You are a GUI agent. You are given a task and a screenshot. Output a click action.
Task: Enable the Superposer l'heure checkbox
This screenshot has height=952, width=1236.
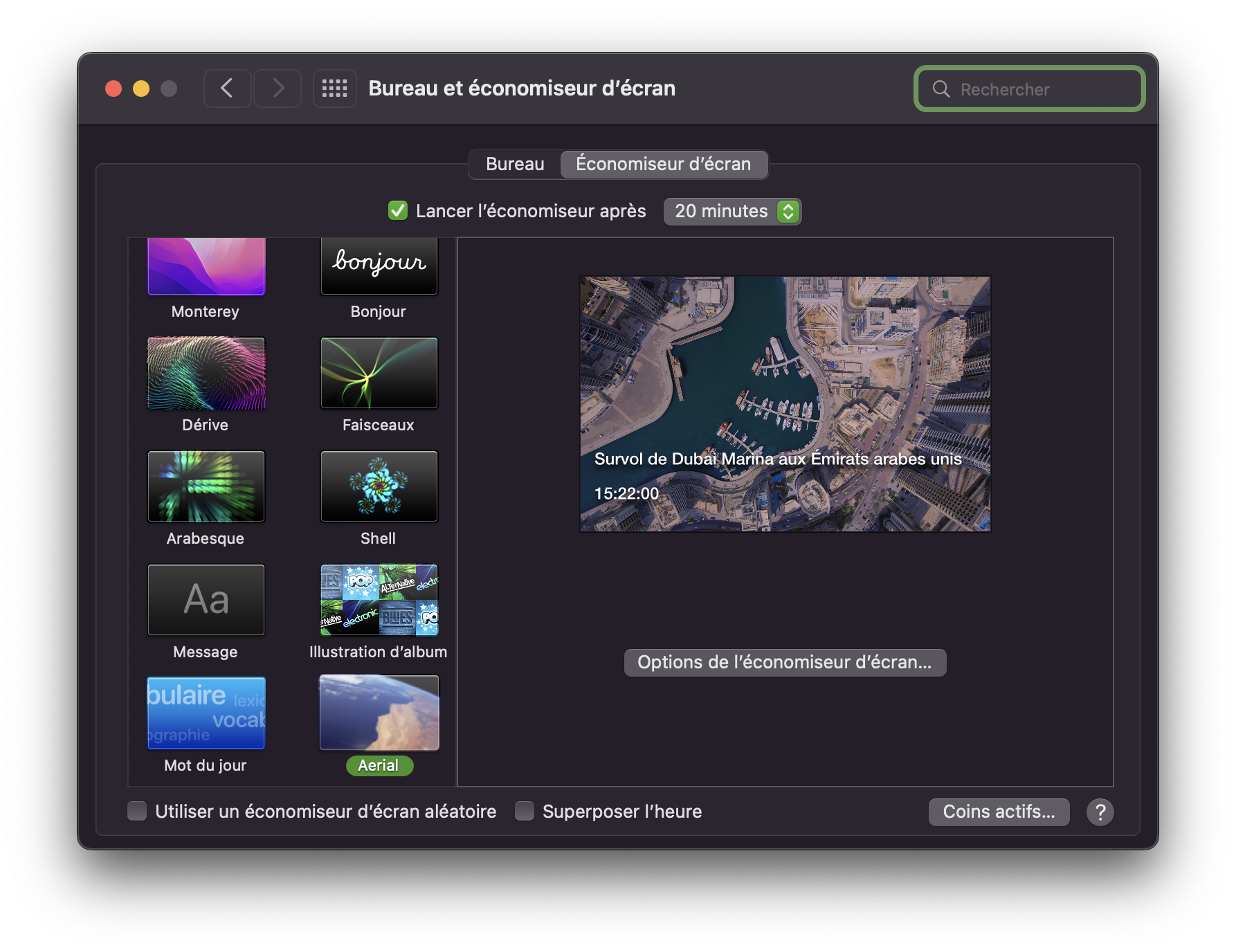525,811
